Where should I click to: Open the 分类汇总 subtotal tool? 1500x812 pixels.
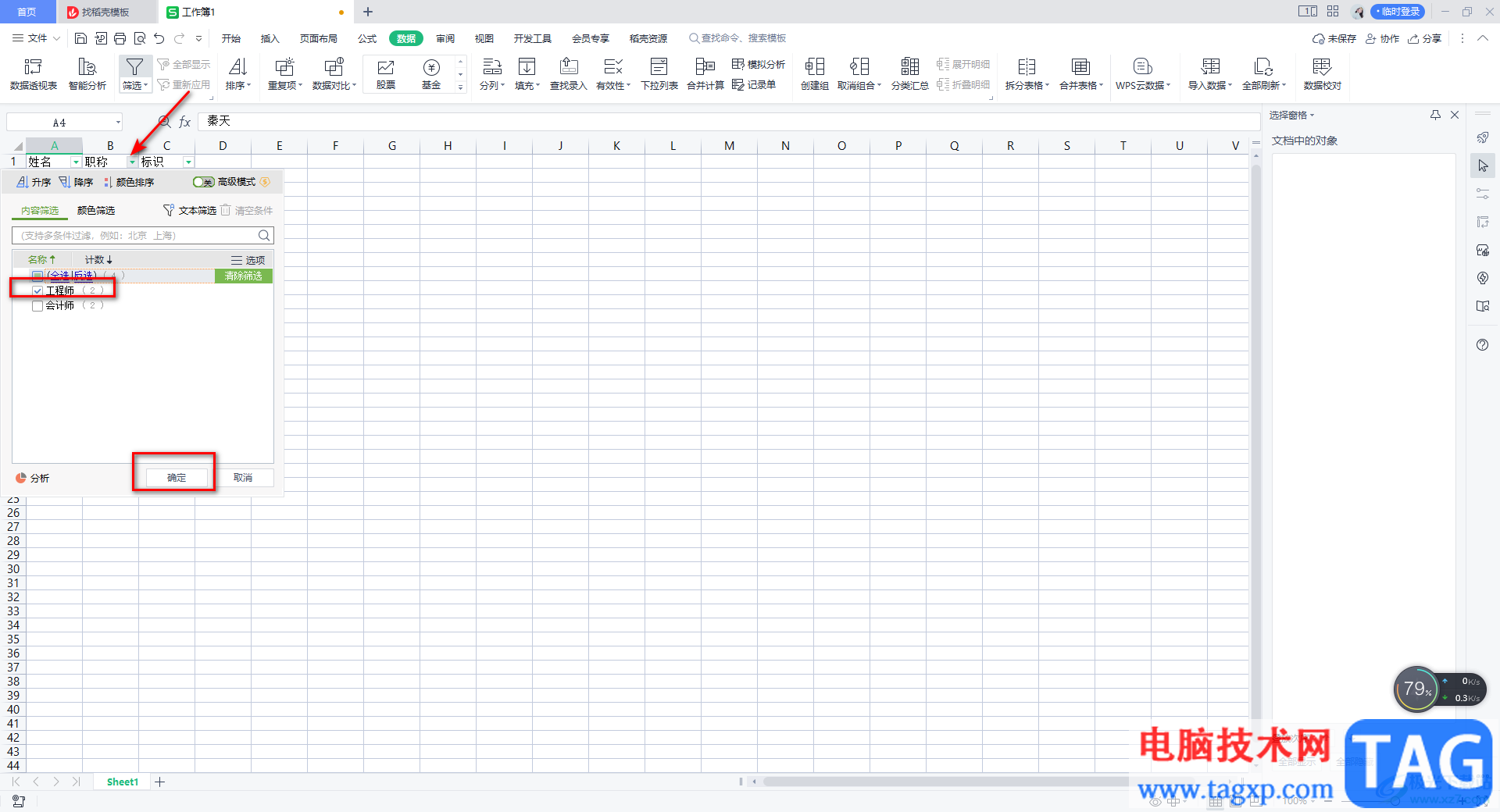pos(910,74)
